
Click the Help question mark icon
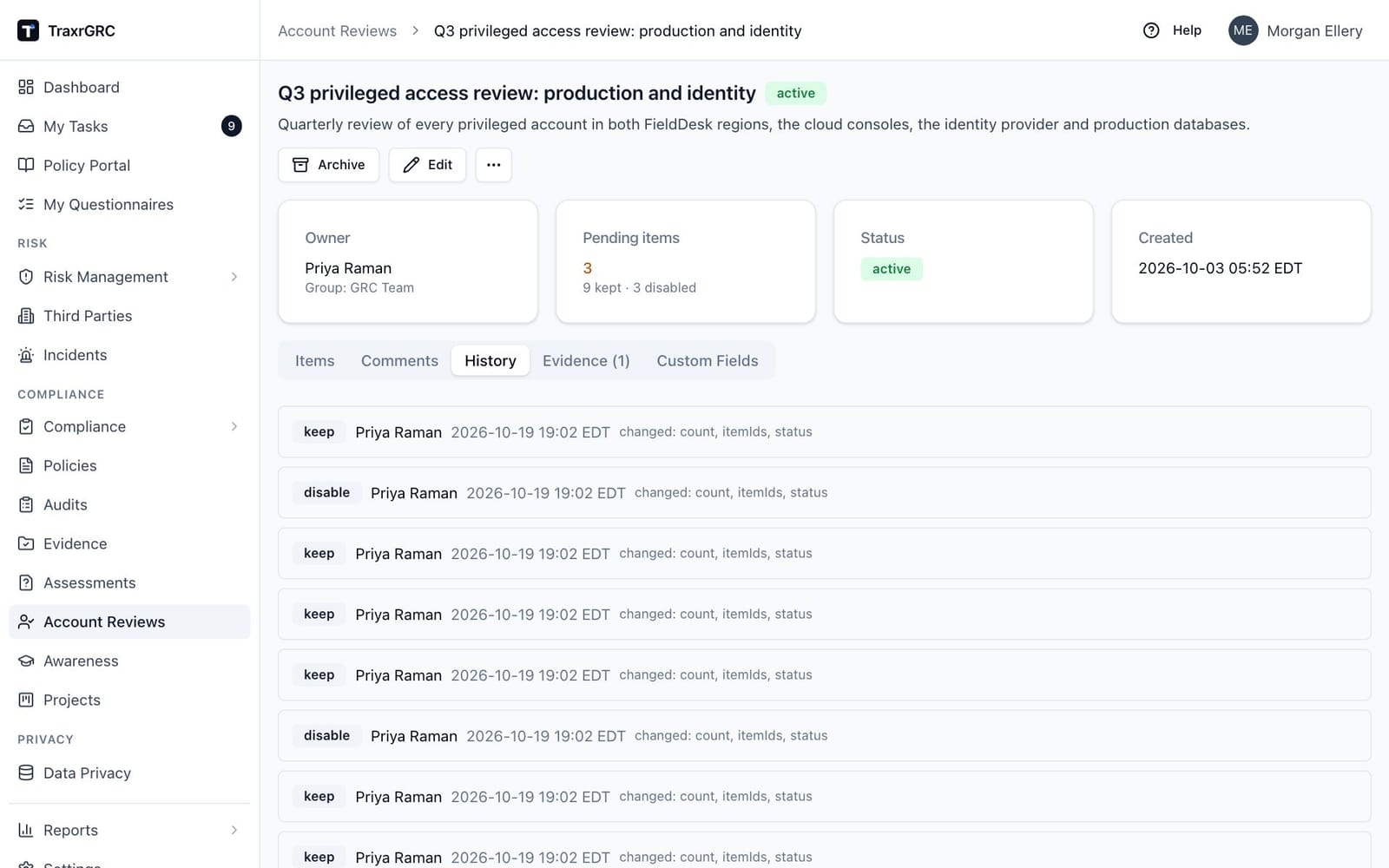(1151, 30)
